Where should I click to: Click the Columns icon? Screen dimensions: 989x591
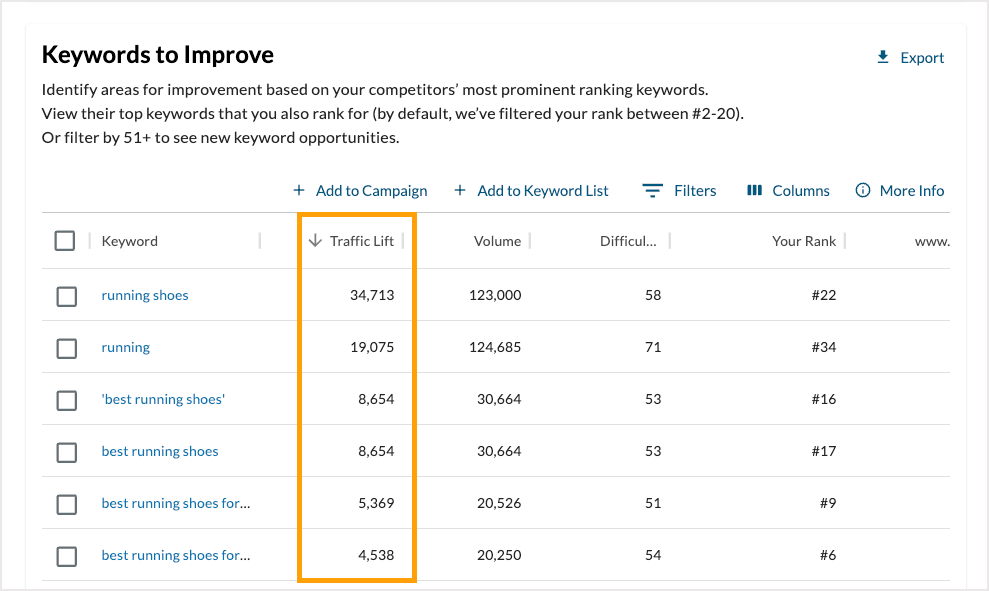pos(755,190)
